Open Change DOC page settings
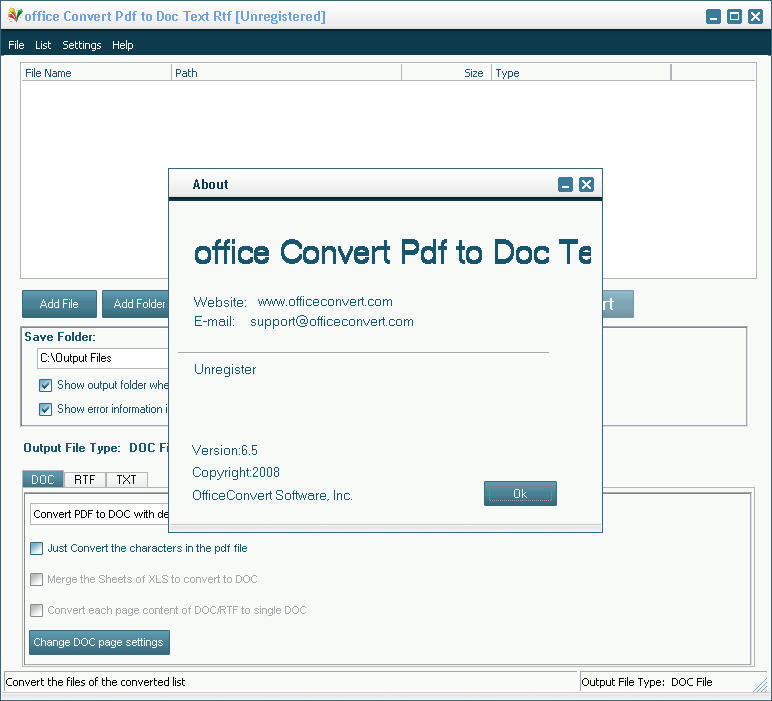Viewport: 772px width, 701px height. coord(99,642)
